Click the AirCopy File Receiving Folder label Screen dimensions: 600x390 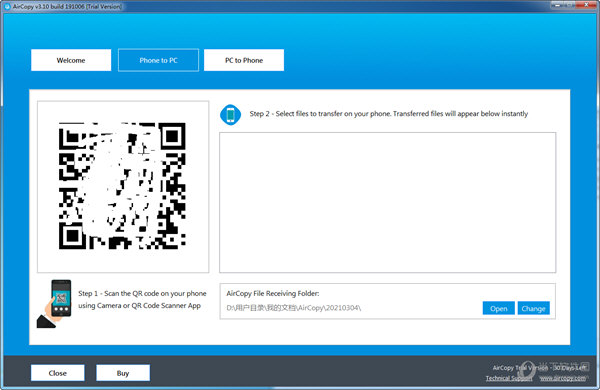[x=272, y=293]
